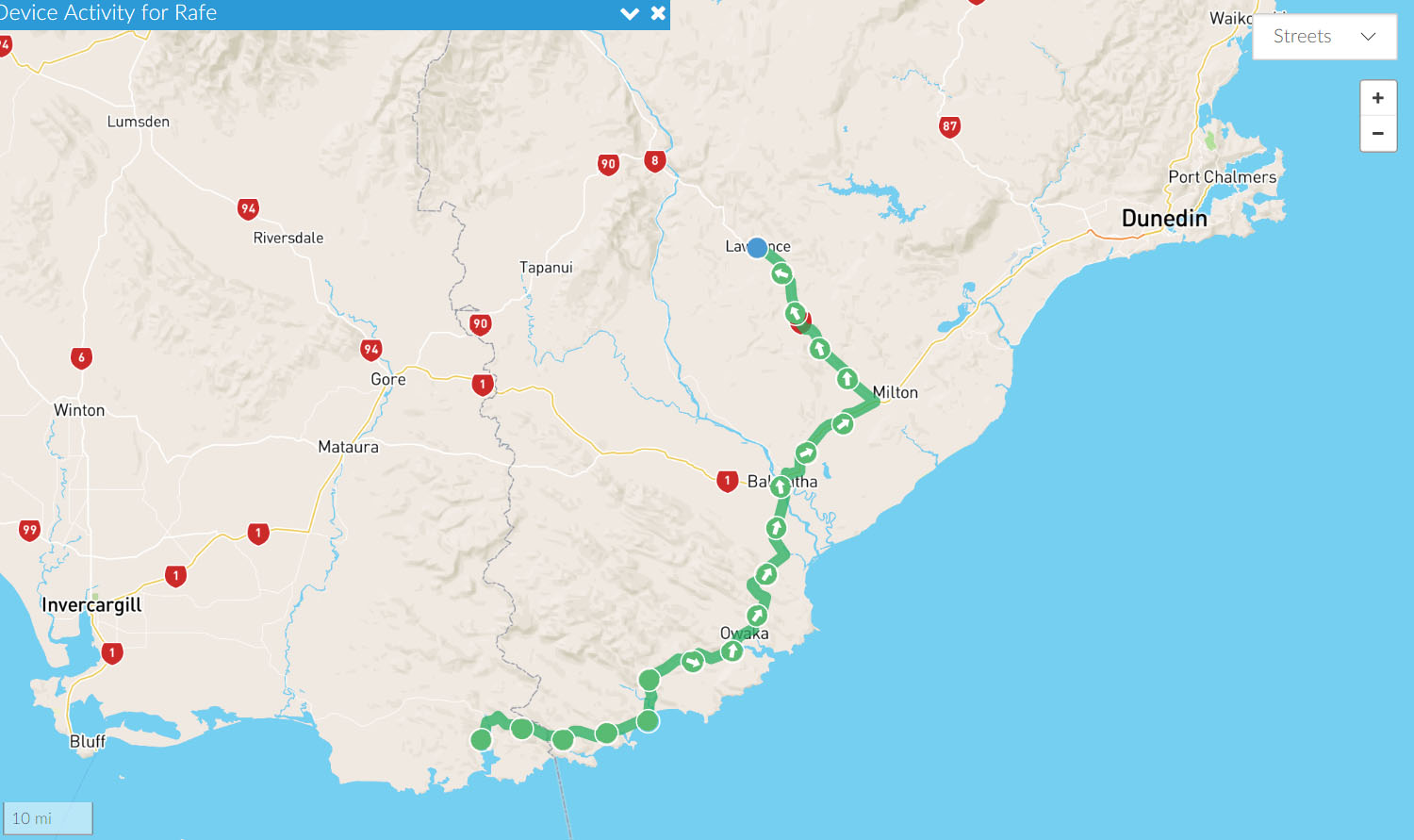The height and width of the screenshot is (840, 1414).
Task: Close the Device Activity for Rafe panel
Action: pyautogui.click(x=658, y=13)
